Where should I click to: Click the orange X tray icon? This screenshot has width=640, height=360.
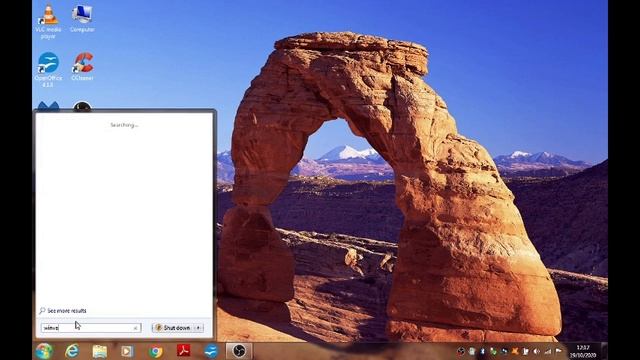coord(515,351)
